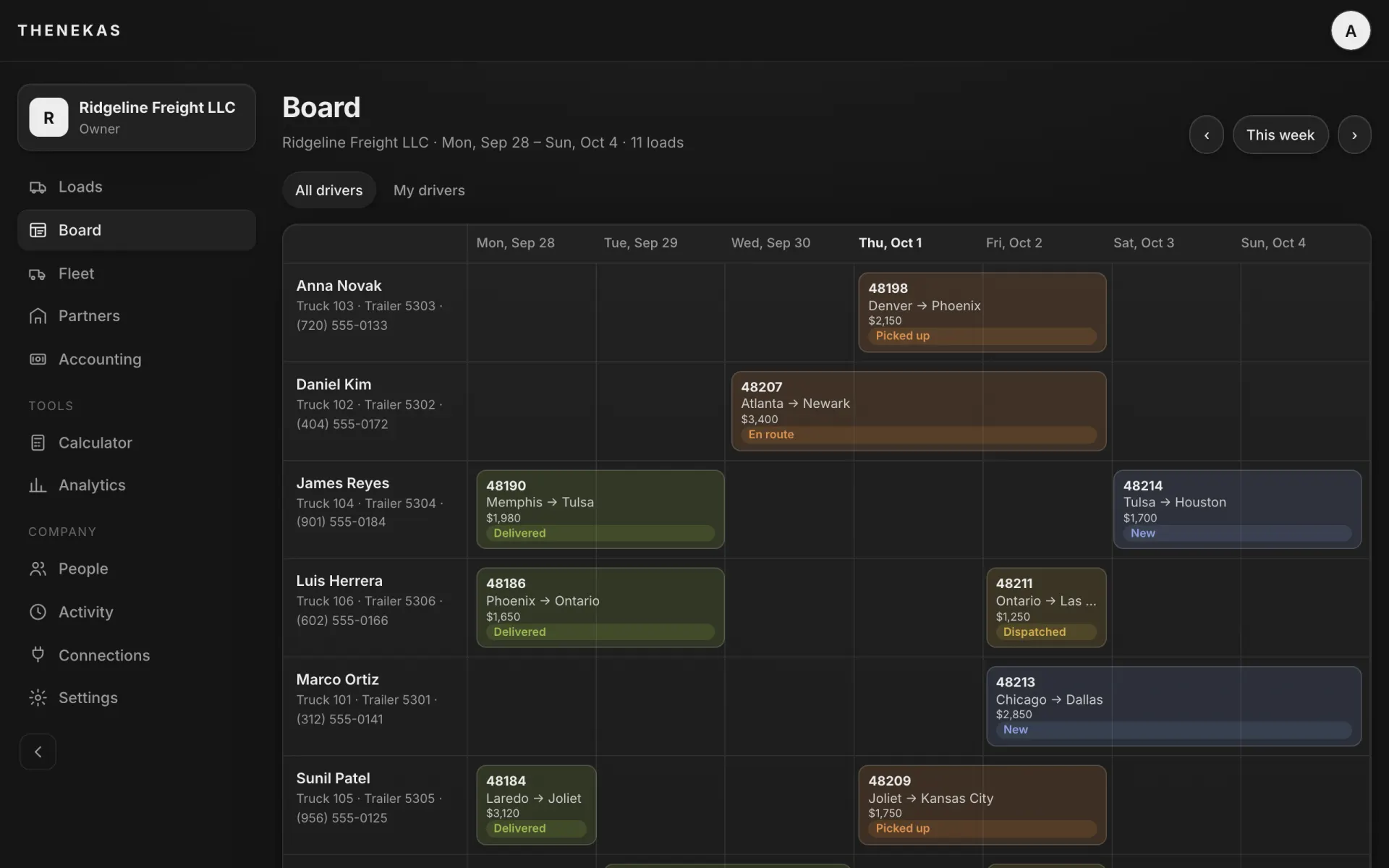Open Partners page from sidebar

click(x=137, y=316)
